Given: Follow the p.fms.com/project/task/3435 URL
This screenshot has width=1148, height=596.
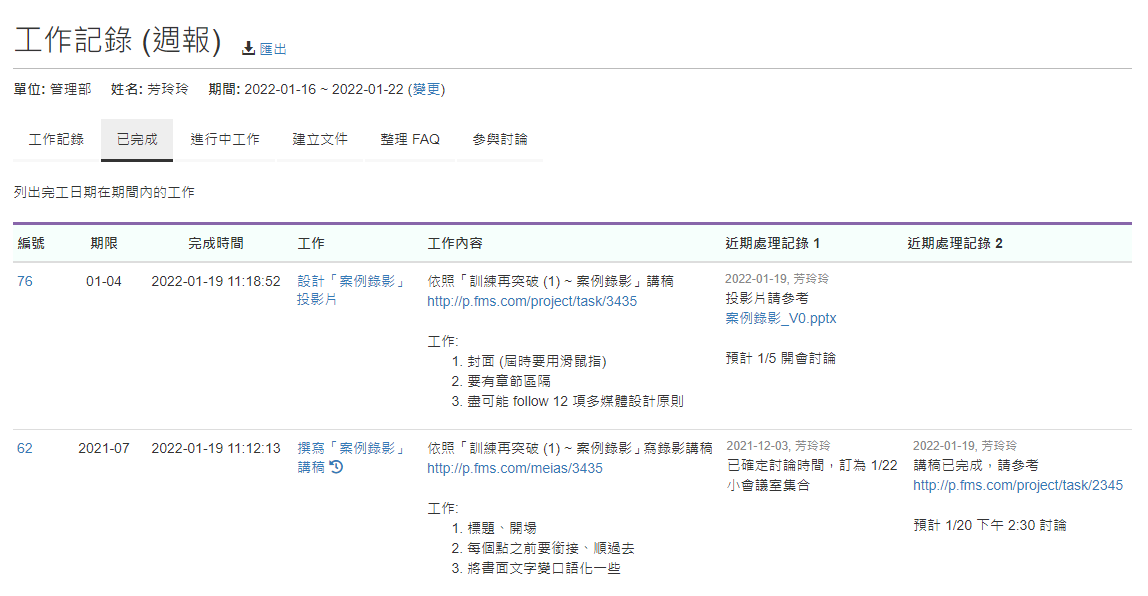Looking at the screenshot, I should click(x=532, y=301).
